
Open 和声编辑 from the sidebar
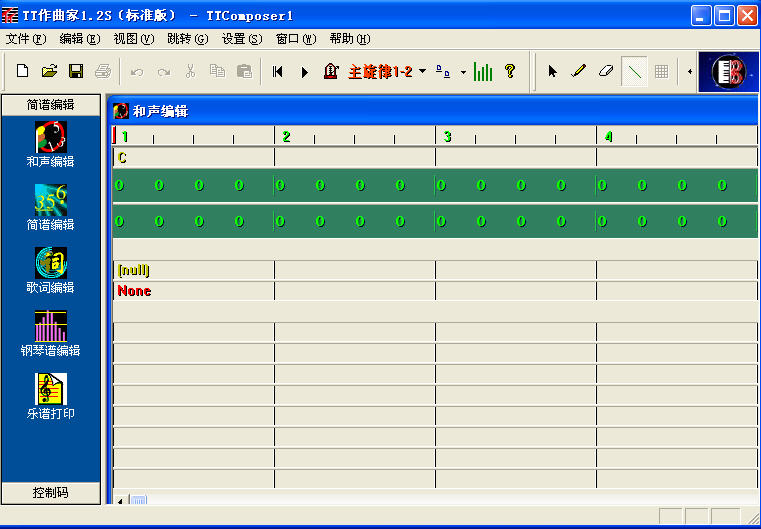click(50, 145)
